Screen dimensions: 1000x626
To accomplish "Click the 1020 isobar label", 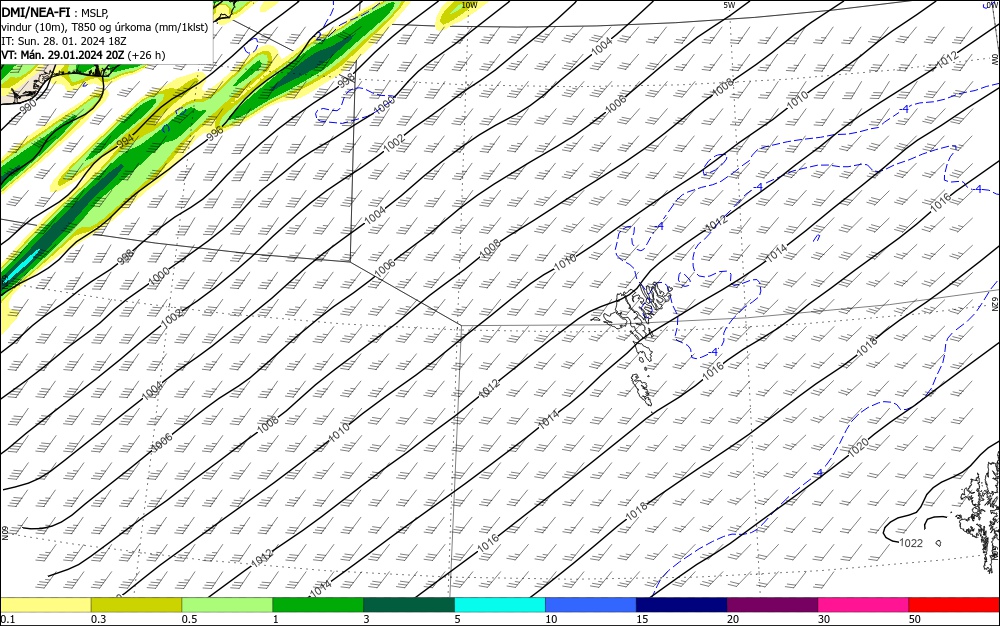I will pos(858,447).
